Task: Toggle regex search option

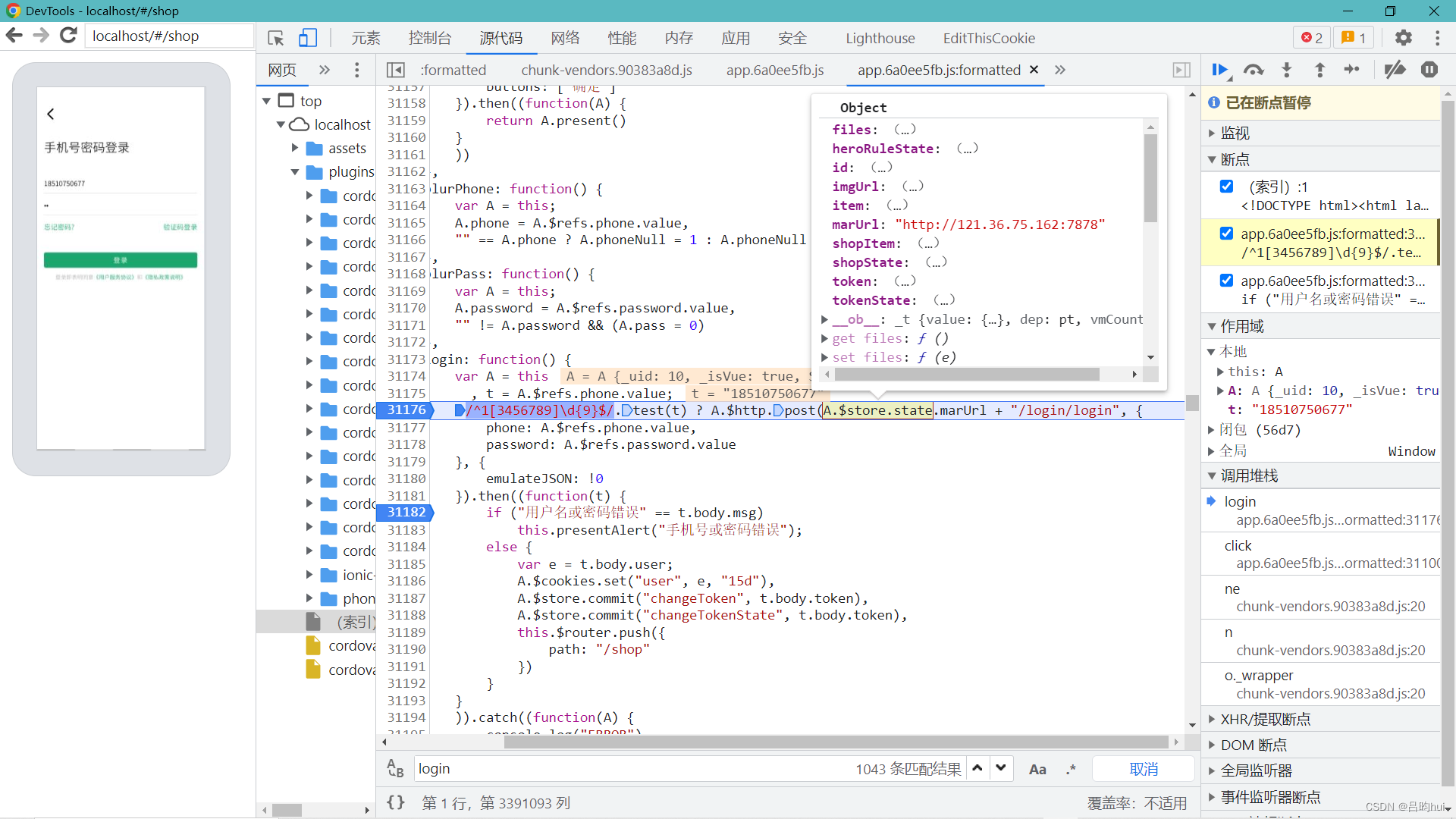Action: click(x=1071, y=769)
